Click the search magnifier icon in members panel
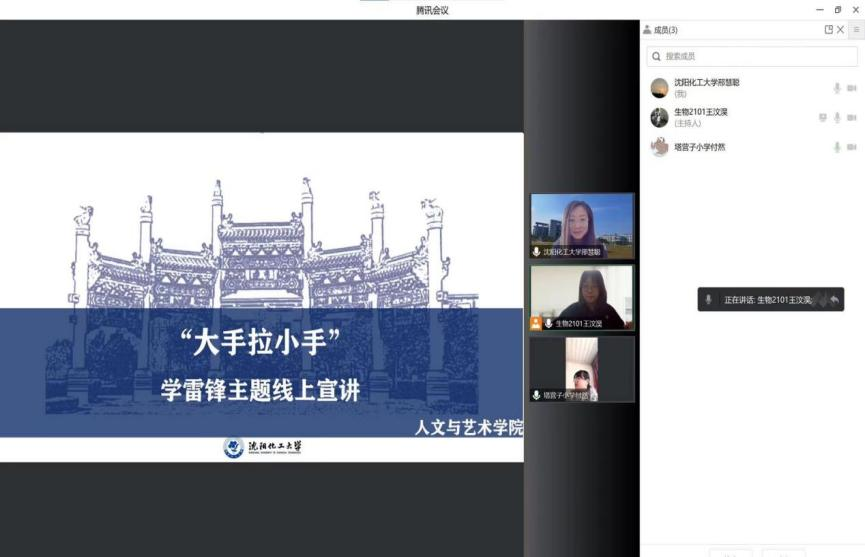The width and height of the screenshot is (865, 557). tap(656, 57)
